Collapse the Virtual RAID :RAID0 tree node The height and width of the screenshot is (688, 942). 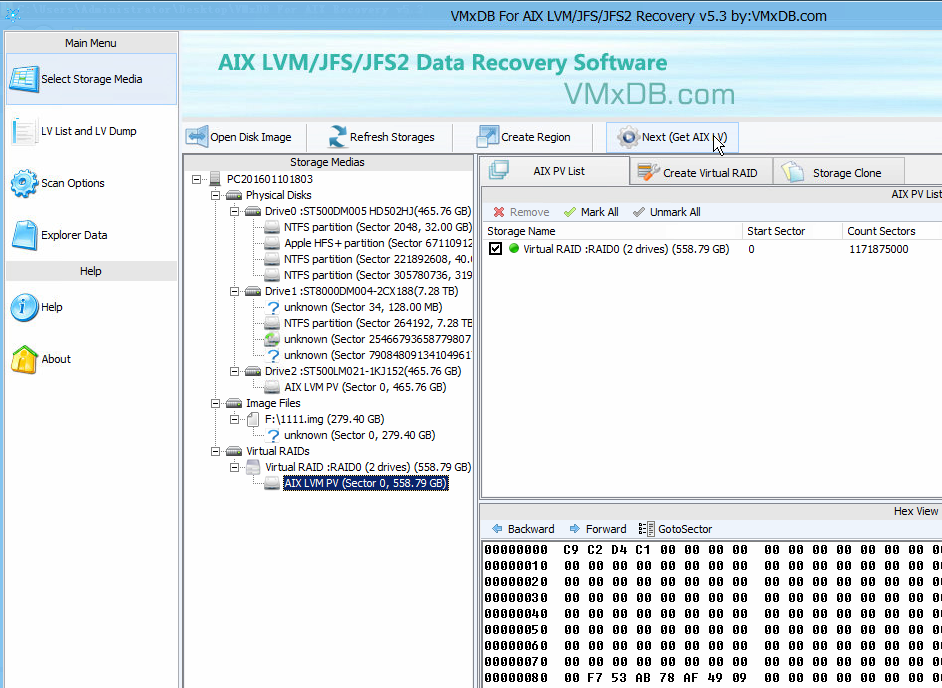click(234, 467)
